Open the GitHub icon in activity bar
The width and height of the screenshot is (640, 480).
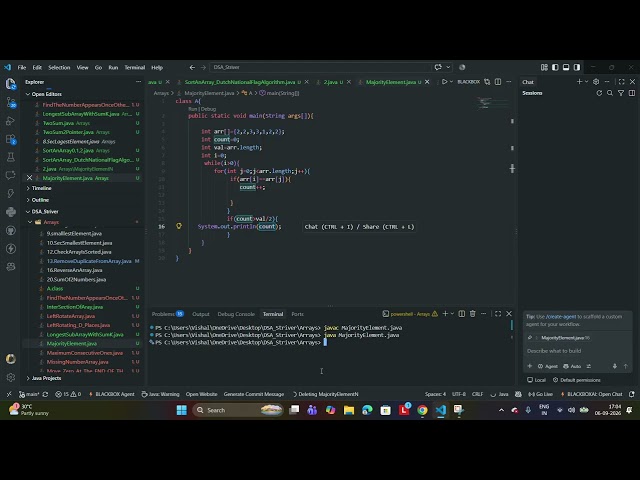[11, 230]
